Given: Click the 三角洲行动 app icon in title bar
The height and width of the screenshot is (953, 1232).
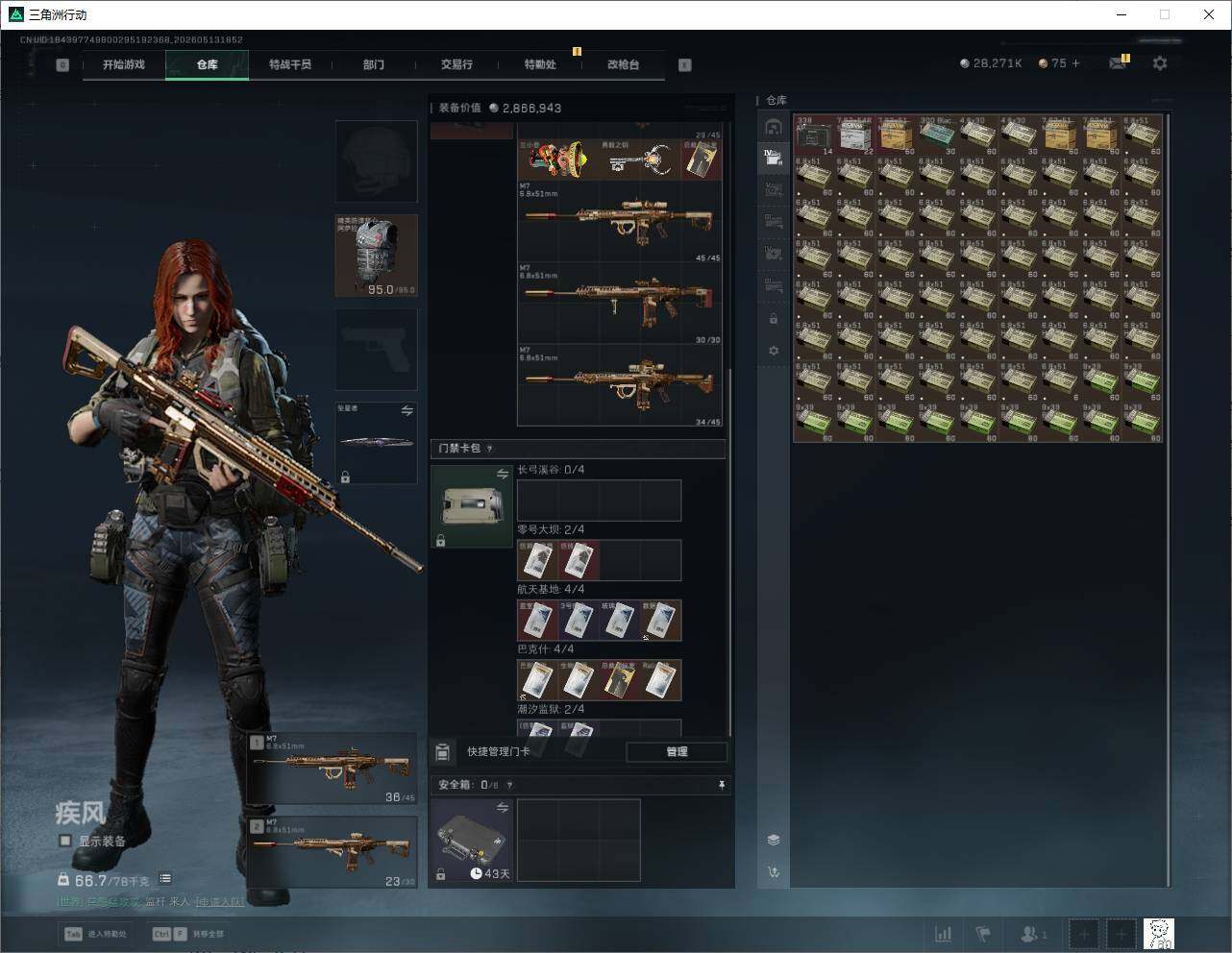Looking at the screenshot, I should coord(15,14).
